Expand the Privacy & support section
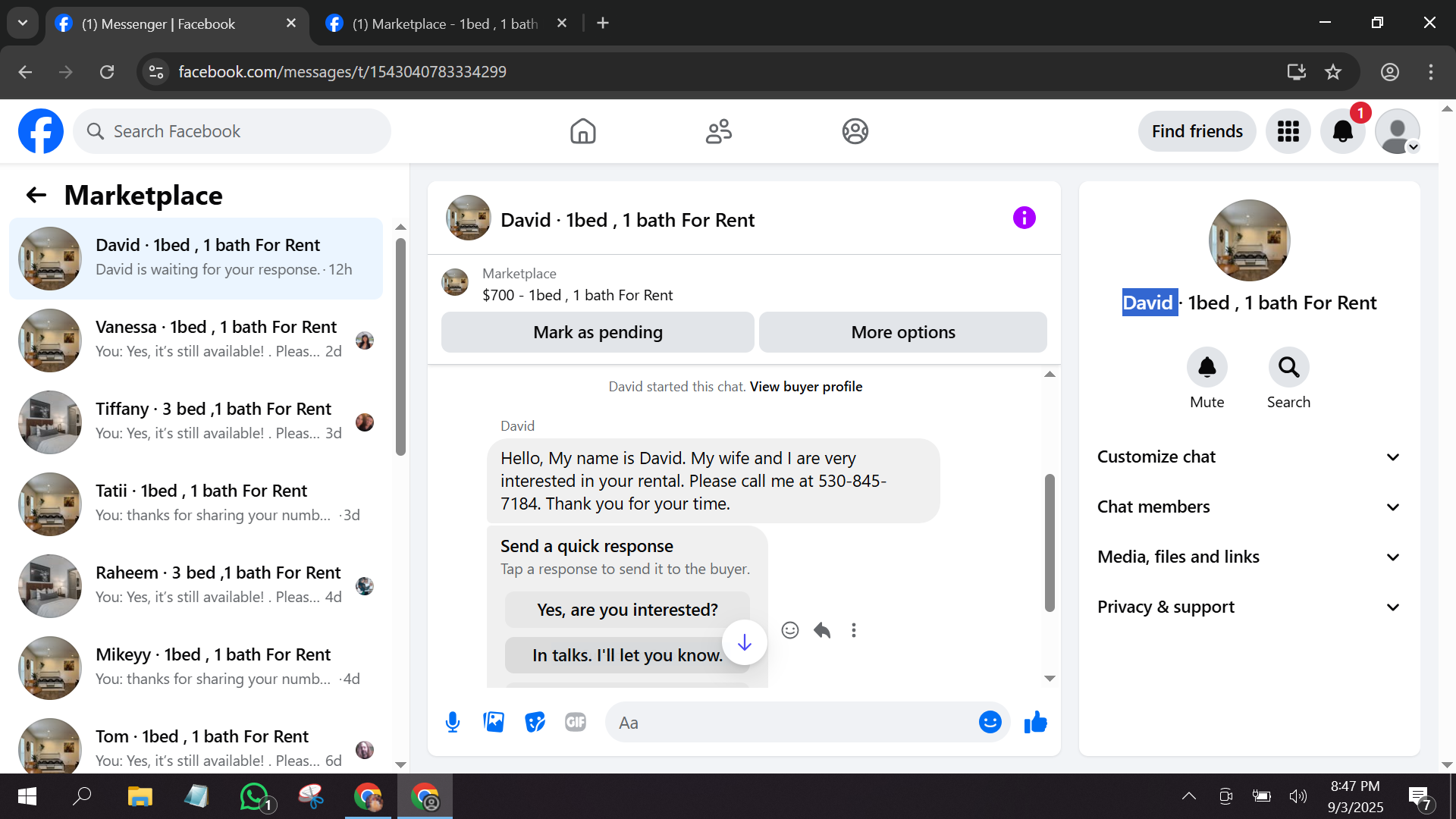 point(1249,607)
